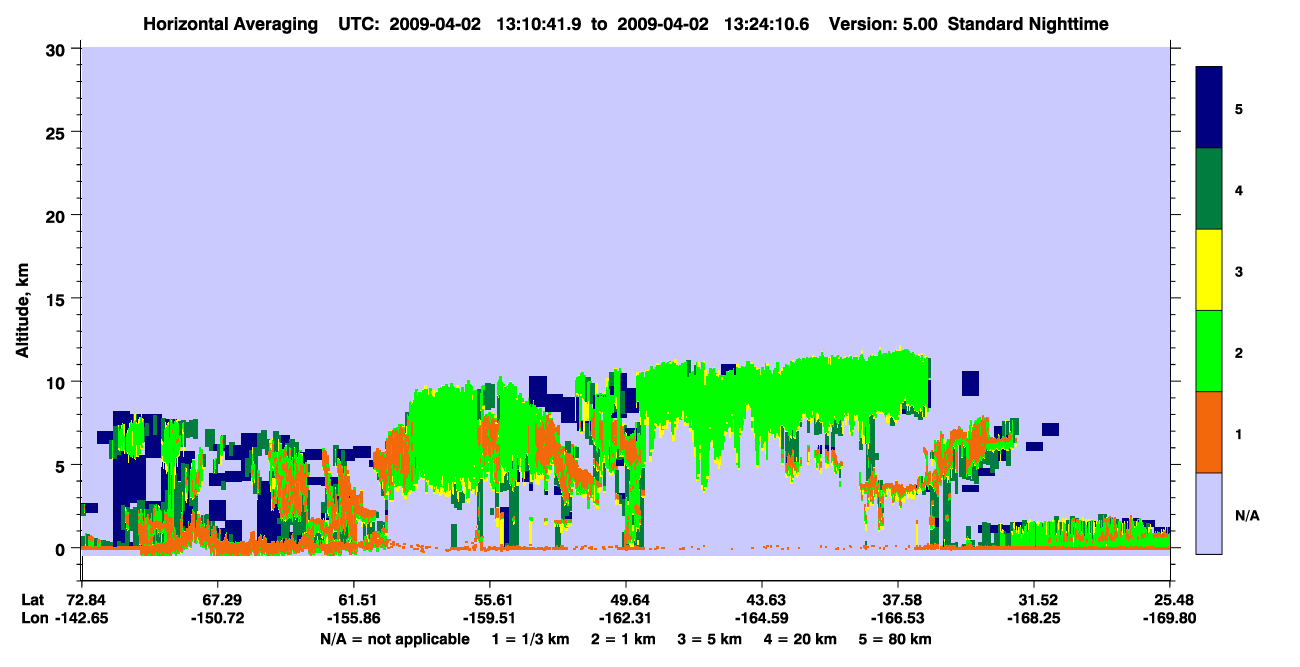Click the N/A = not applicable legend
1300x667 pixels.
pos(395,639)
